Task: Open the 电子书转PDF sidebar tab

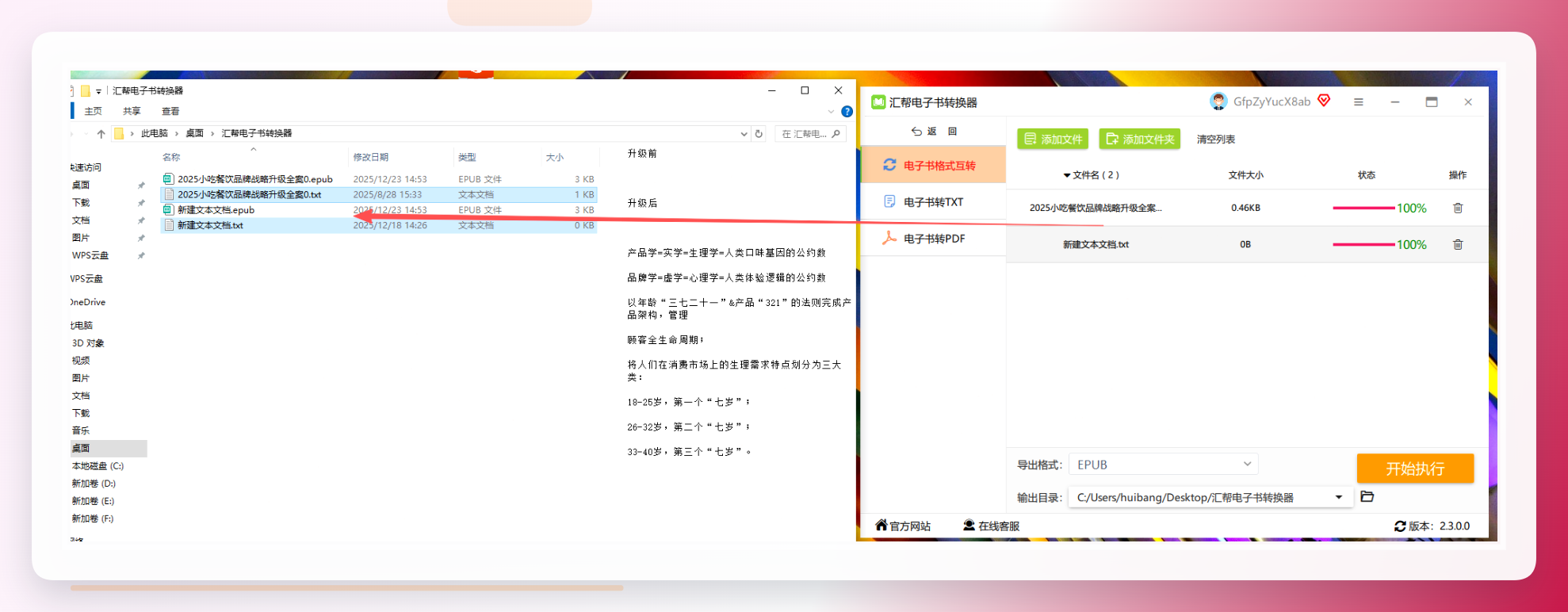Action: tap(934, 239)
